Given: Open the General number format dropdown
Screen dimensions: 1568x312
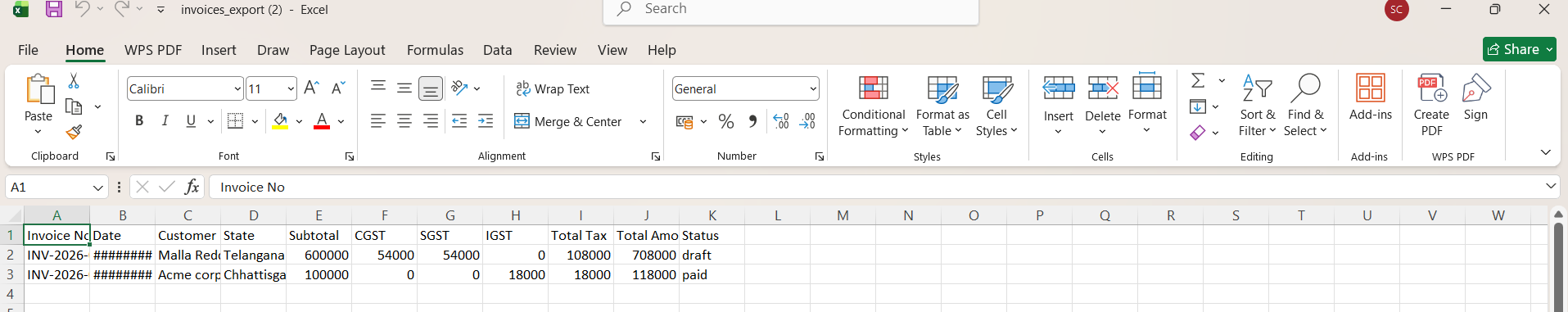Looking at the screenshot, I should point(813,88).
